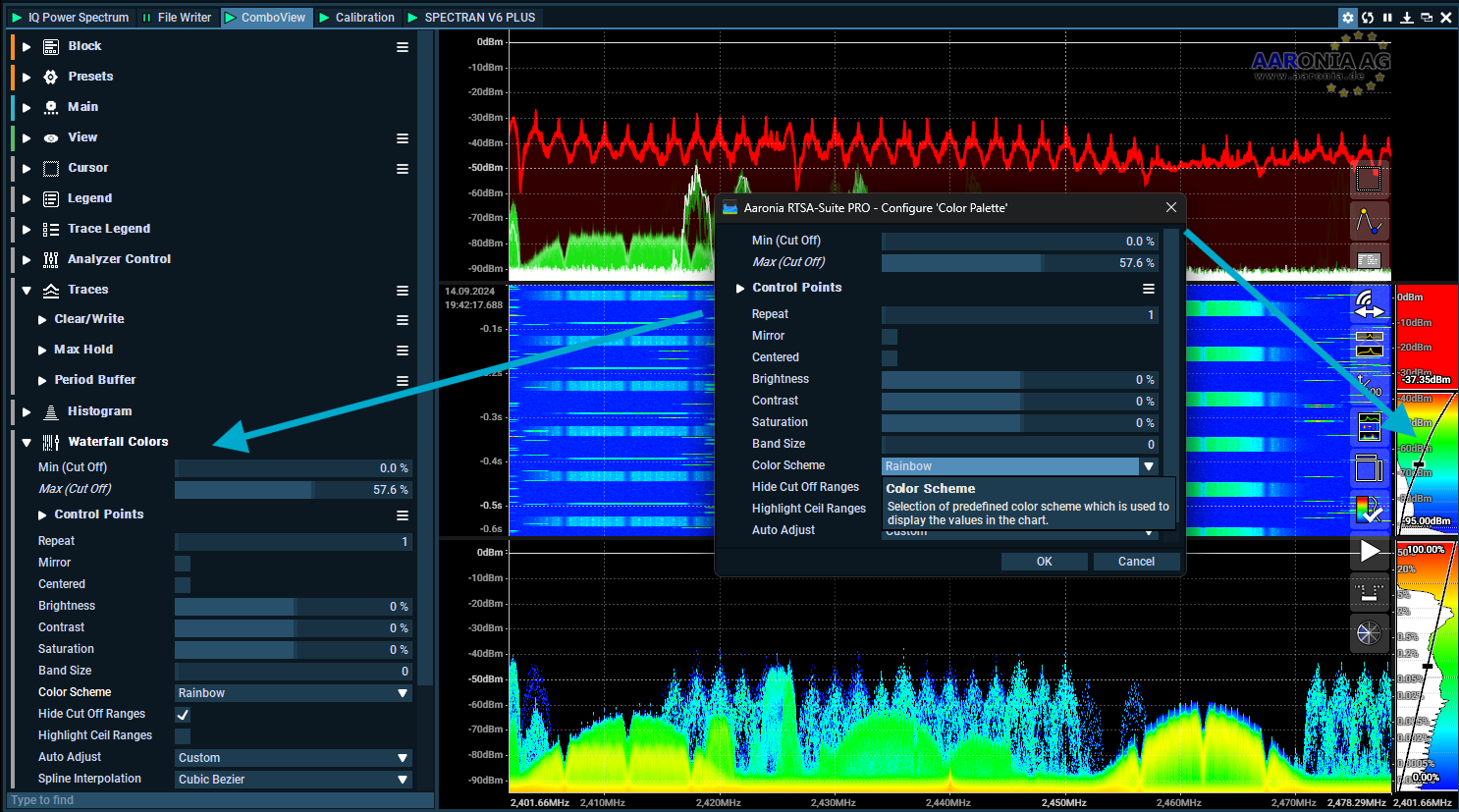The height and width of the screenshot is (812, 1459).
Task: Uncheck Hide Cut Off Ranges in sidebar
Action: pos(183,715)
